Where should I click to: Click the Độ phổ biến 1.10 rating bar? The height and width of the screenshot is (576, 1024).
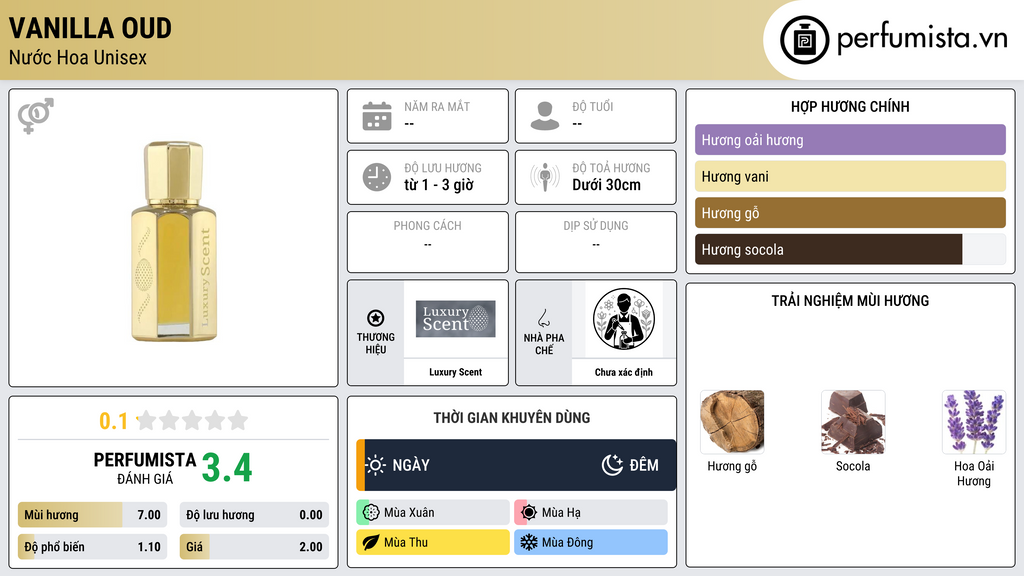[92, 547]
